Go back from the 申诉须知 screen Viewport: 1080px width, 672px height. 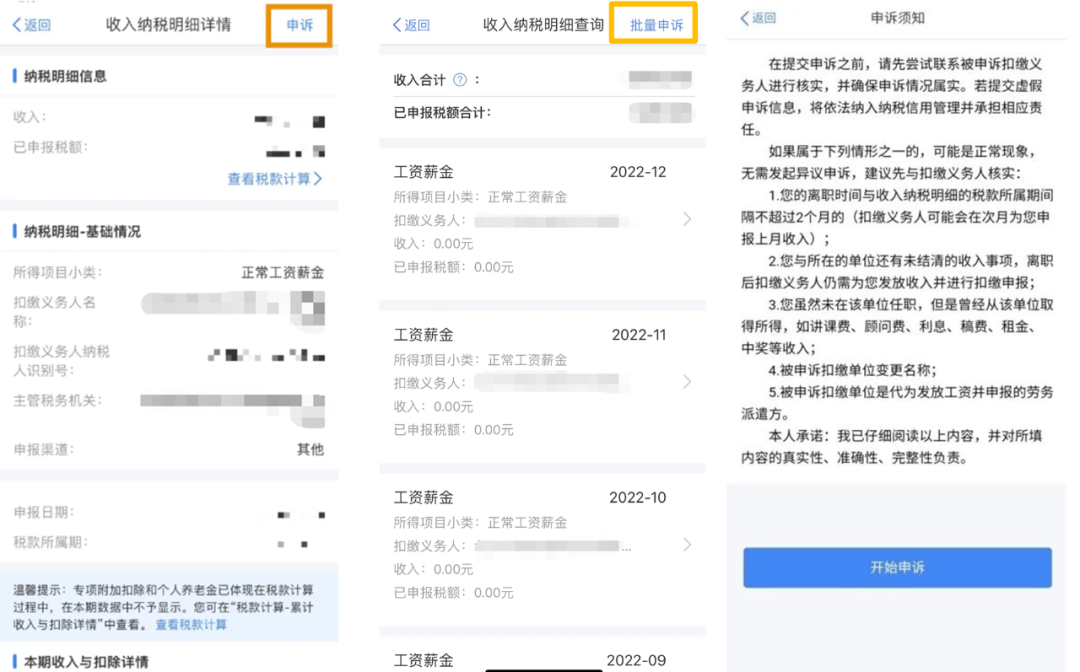(x=758, y=18)
